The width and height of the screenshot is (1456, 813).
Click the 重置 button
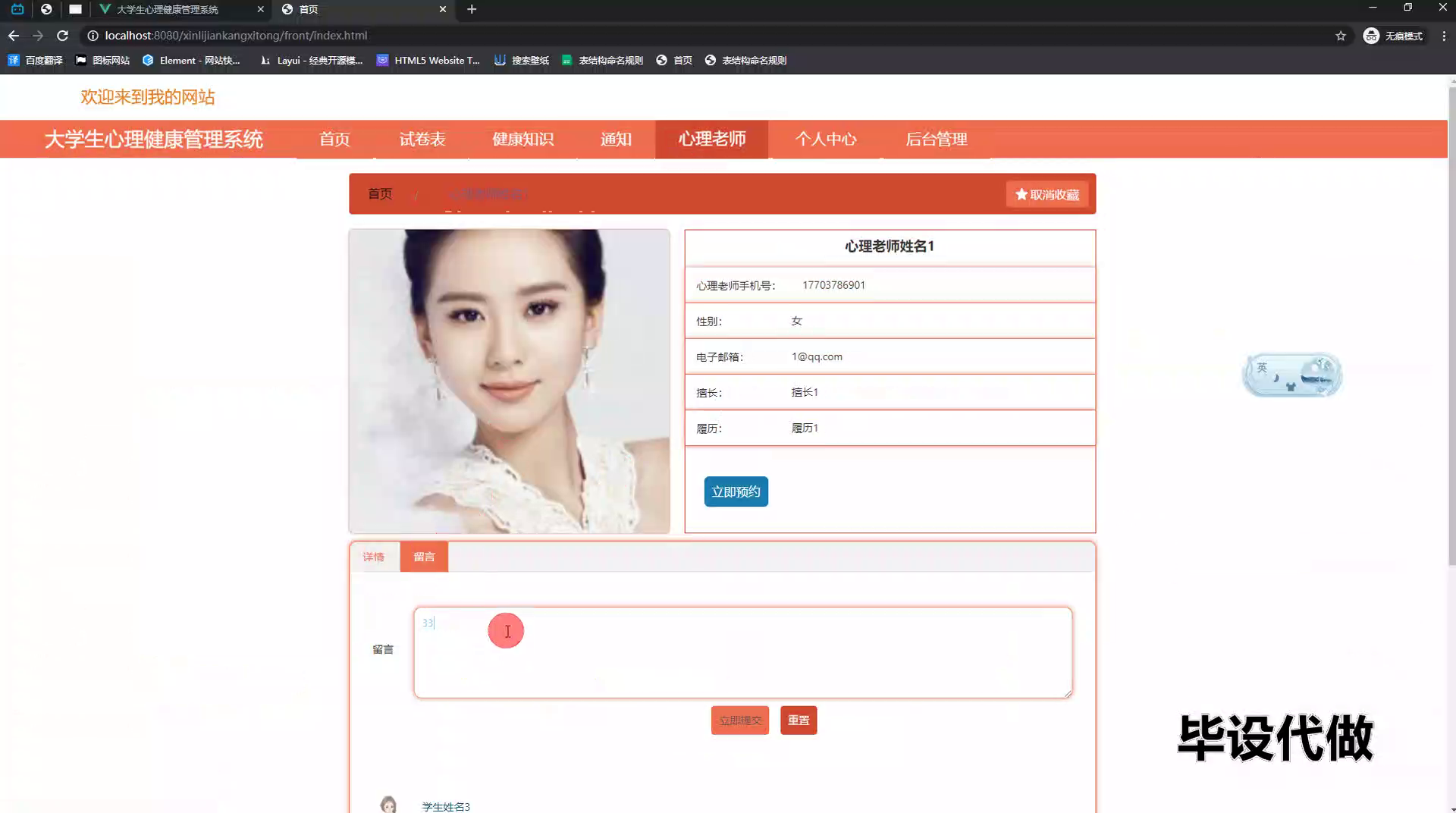coord(799,720)
